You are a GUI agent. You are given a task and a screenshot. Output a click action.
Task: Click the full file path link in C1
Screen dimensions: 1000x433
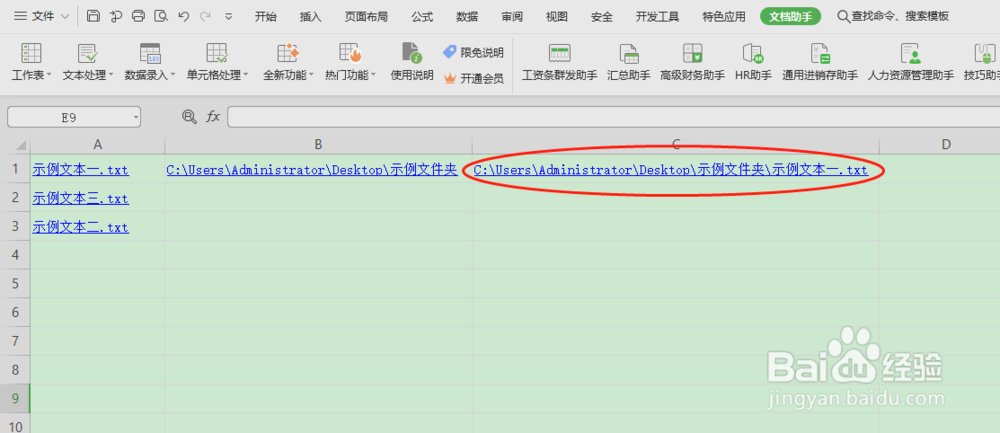(671, 170)
